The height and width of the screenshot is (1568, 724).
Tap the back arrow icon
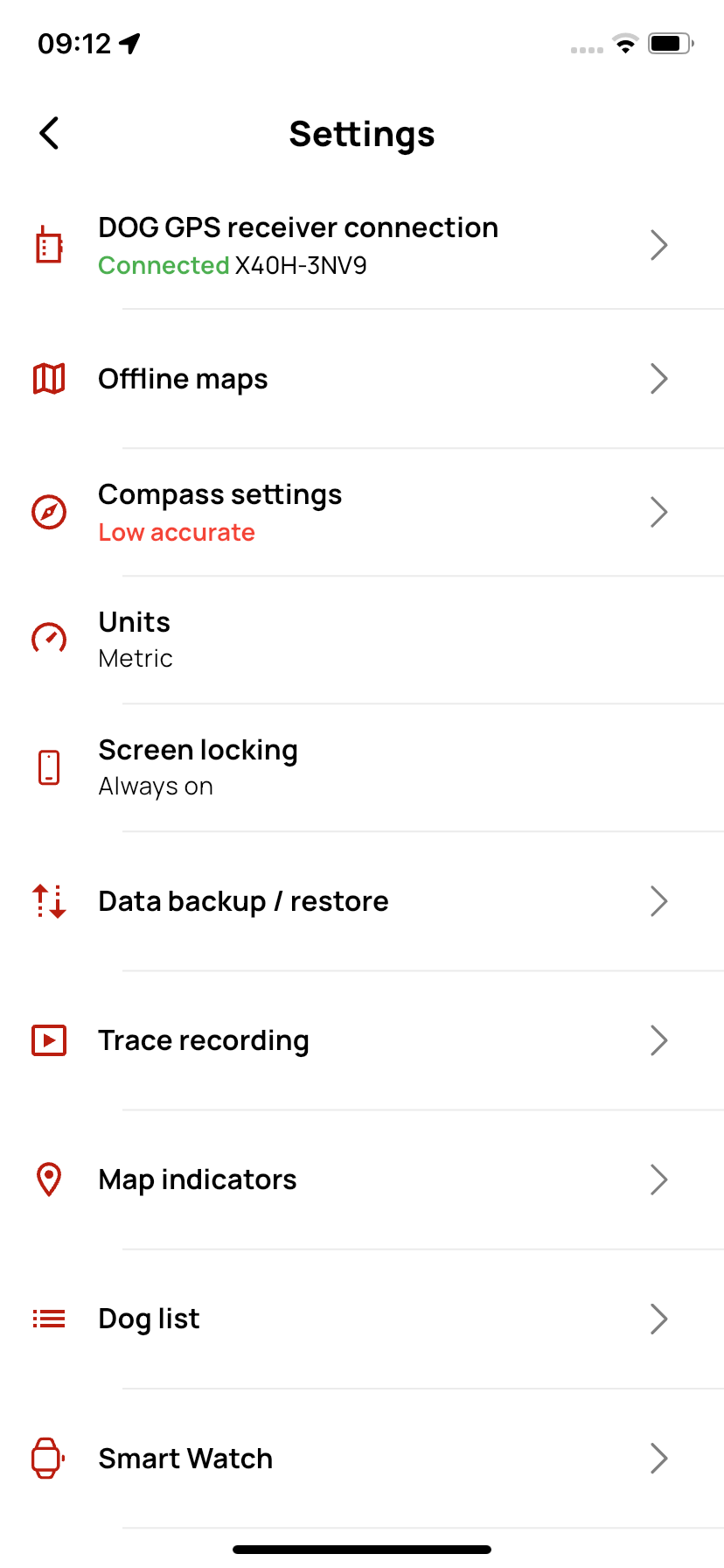click(x=50, y=134)
